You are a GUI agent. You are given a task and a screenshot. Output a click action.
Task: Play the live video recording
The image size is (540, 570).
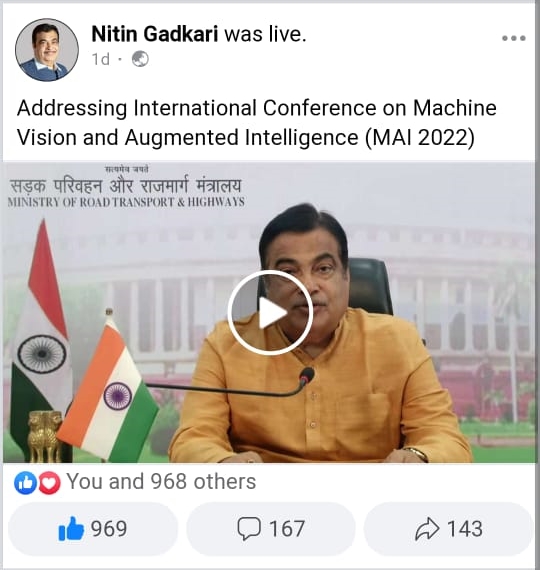[x=270, y=312]
